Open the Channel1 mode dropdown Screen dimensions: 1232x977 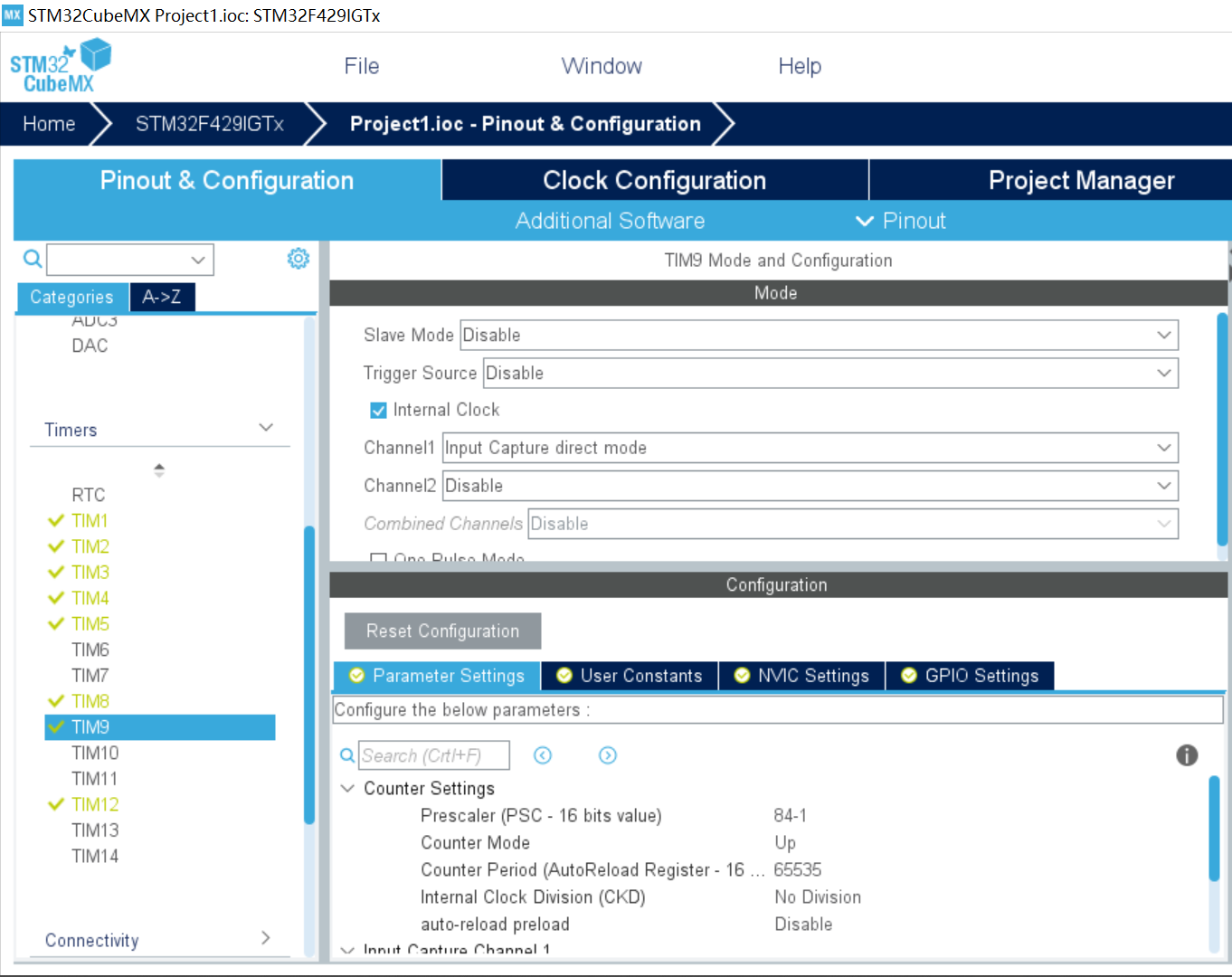point(810,448)
